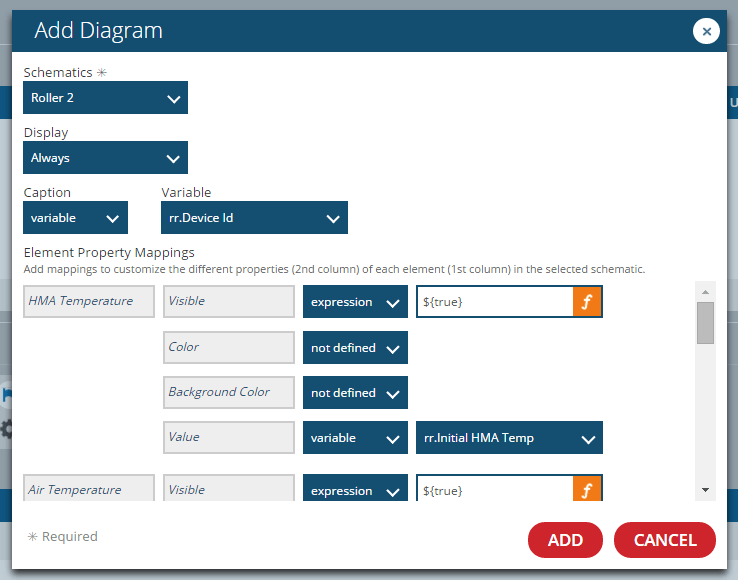
Task: Click the Value property field
Action: coord(229,437)
